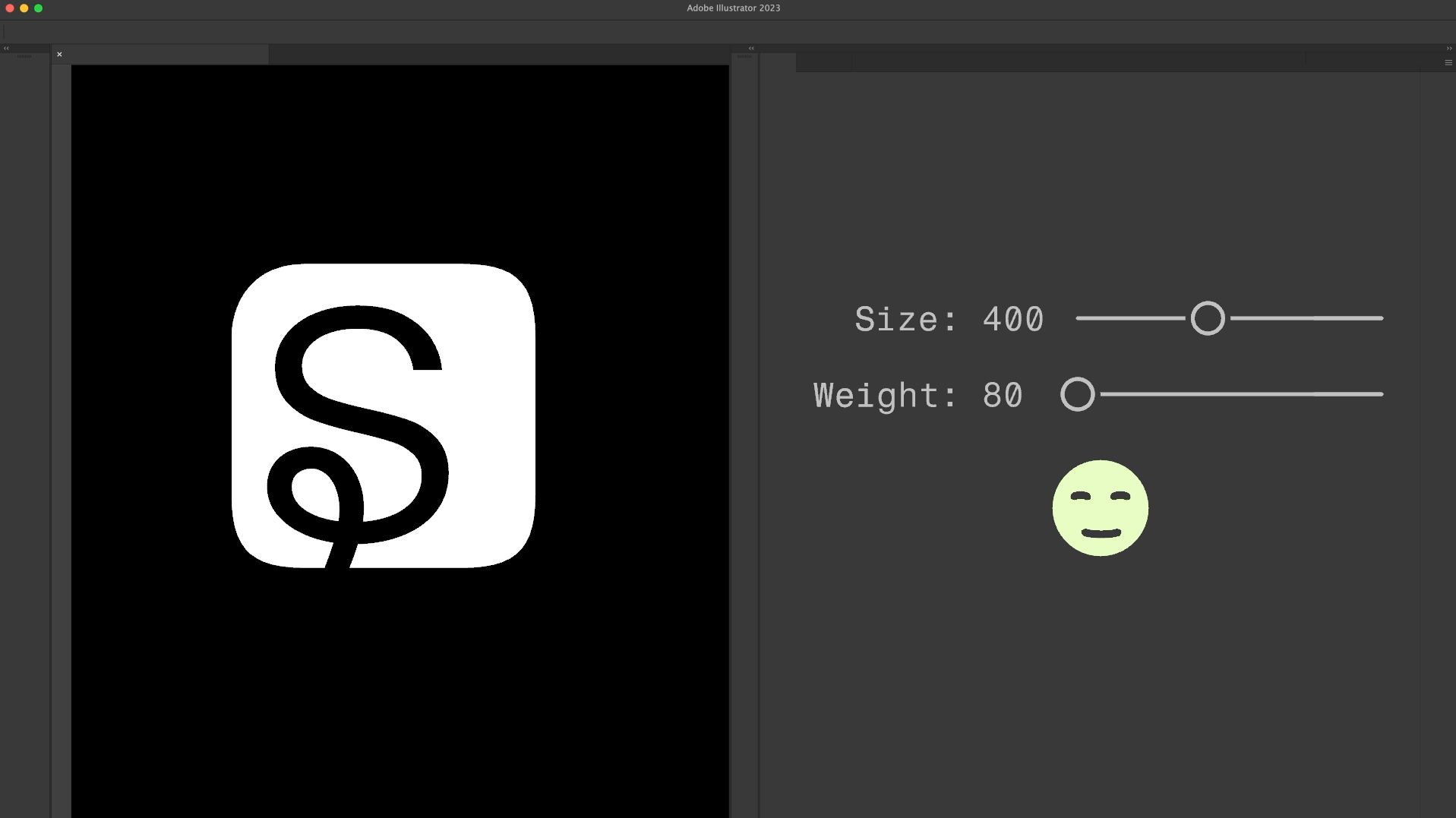The width and height of the screenshot is (1456, 818).
Task: Click the Weight slider handle
Action: click(1077, 394)
